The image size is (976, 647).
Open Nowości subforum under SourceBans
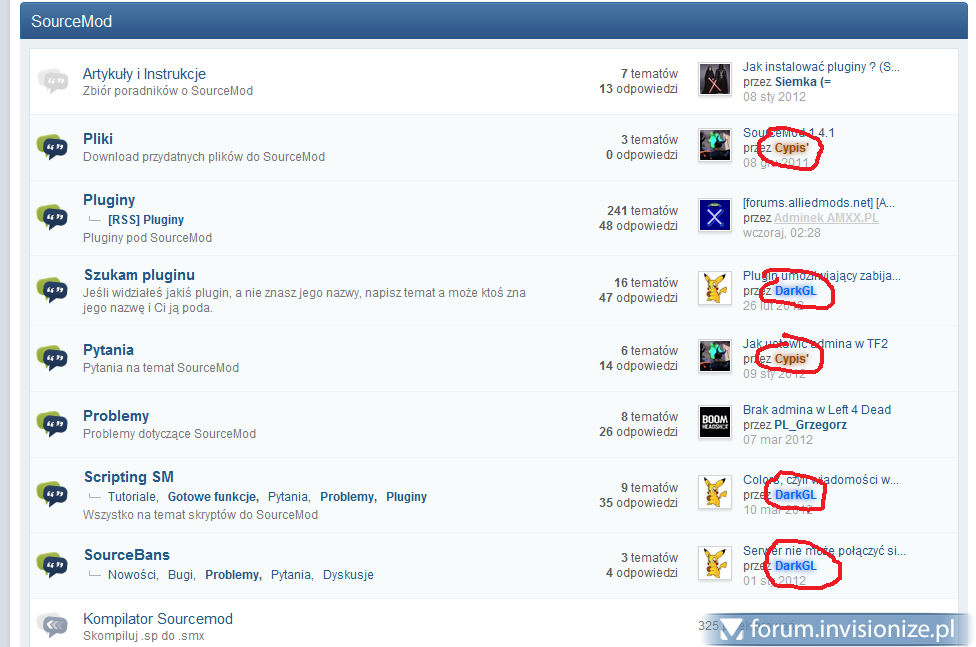(x=131, y=575)
